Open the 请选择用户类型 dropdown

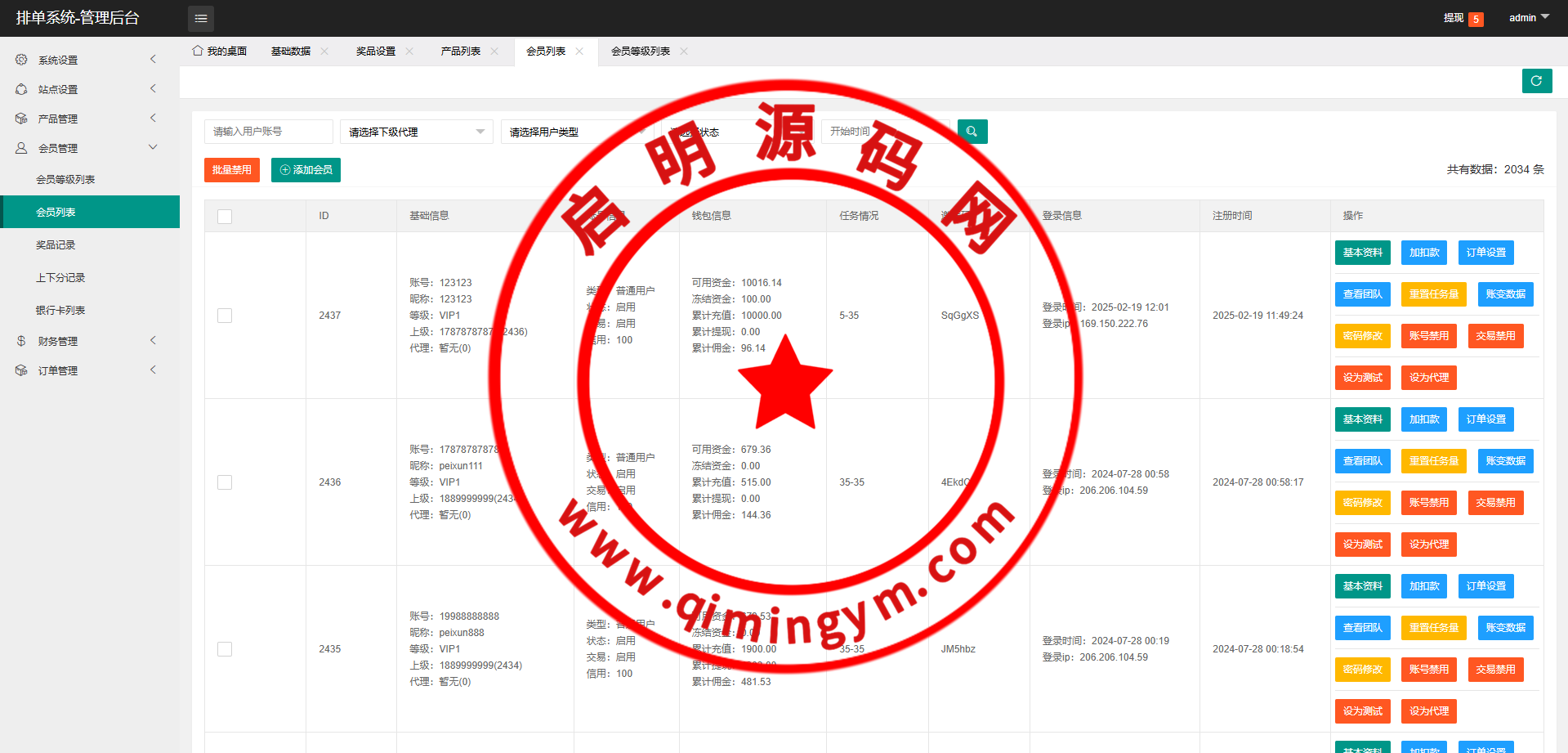coord(572,132)
